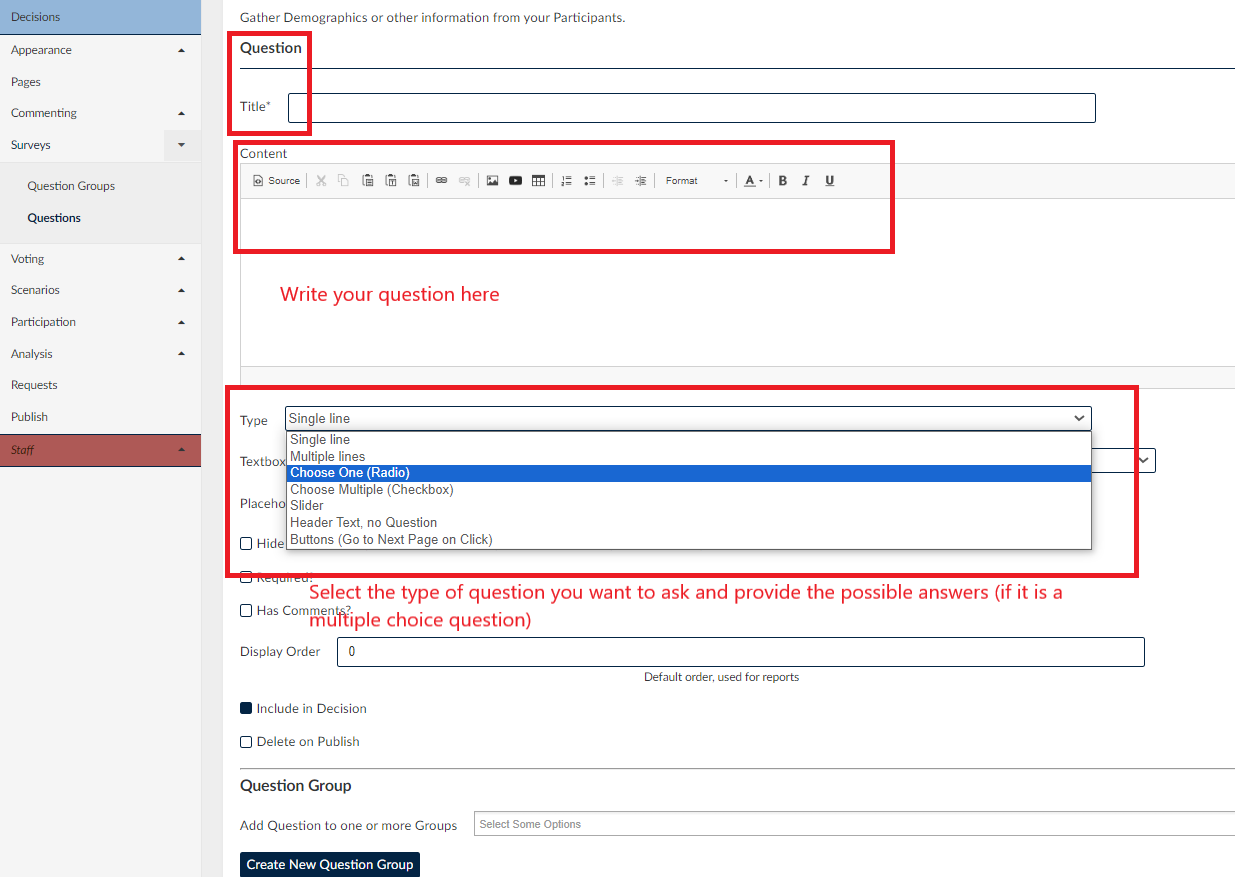Toggle bold formatting

click(782, 181)
